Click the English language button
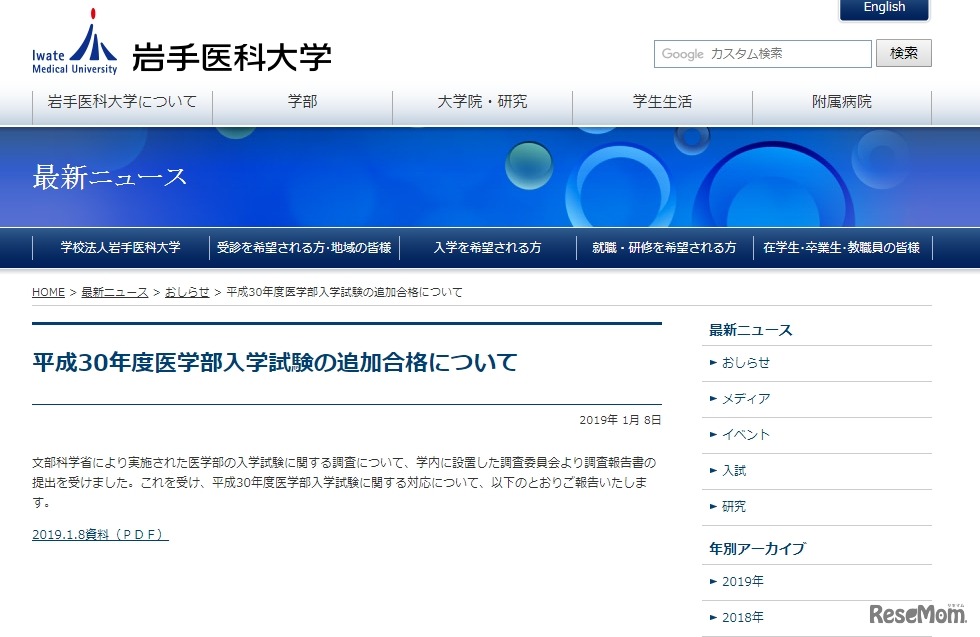 click(x=882, y=8)
